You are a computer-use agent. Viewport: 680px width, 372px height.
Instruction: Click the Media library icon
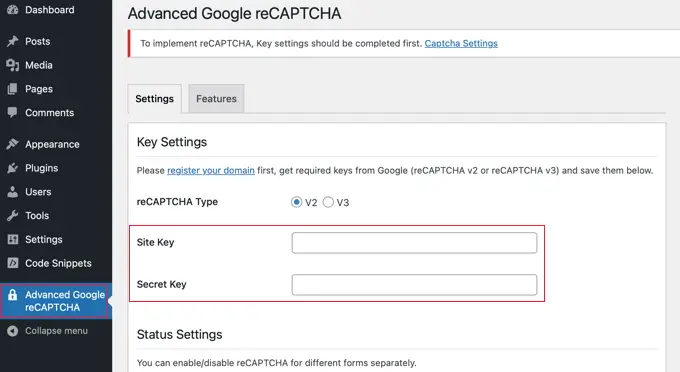[x=13, y=65]
